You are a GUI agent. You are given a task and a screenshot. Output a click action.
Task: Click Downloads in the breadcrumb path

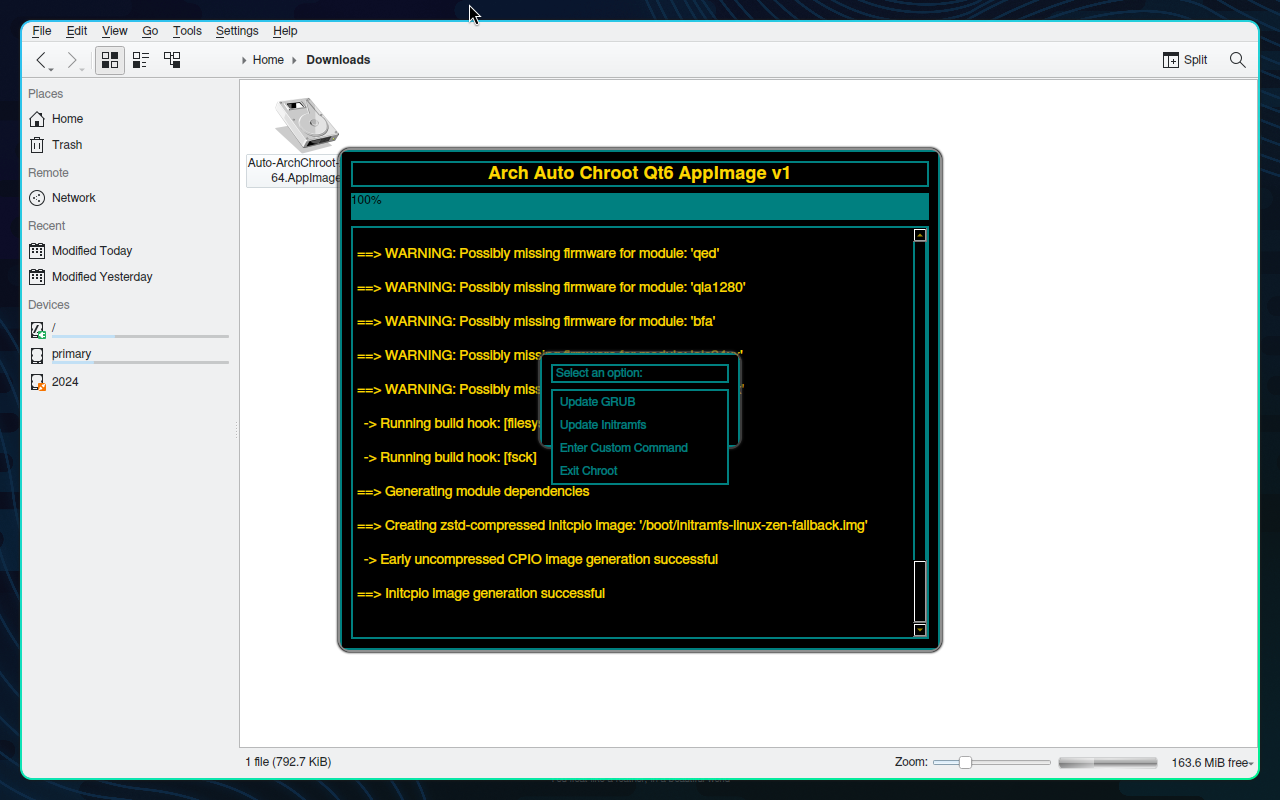point(338,60)
